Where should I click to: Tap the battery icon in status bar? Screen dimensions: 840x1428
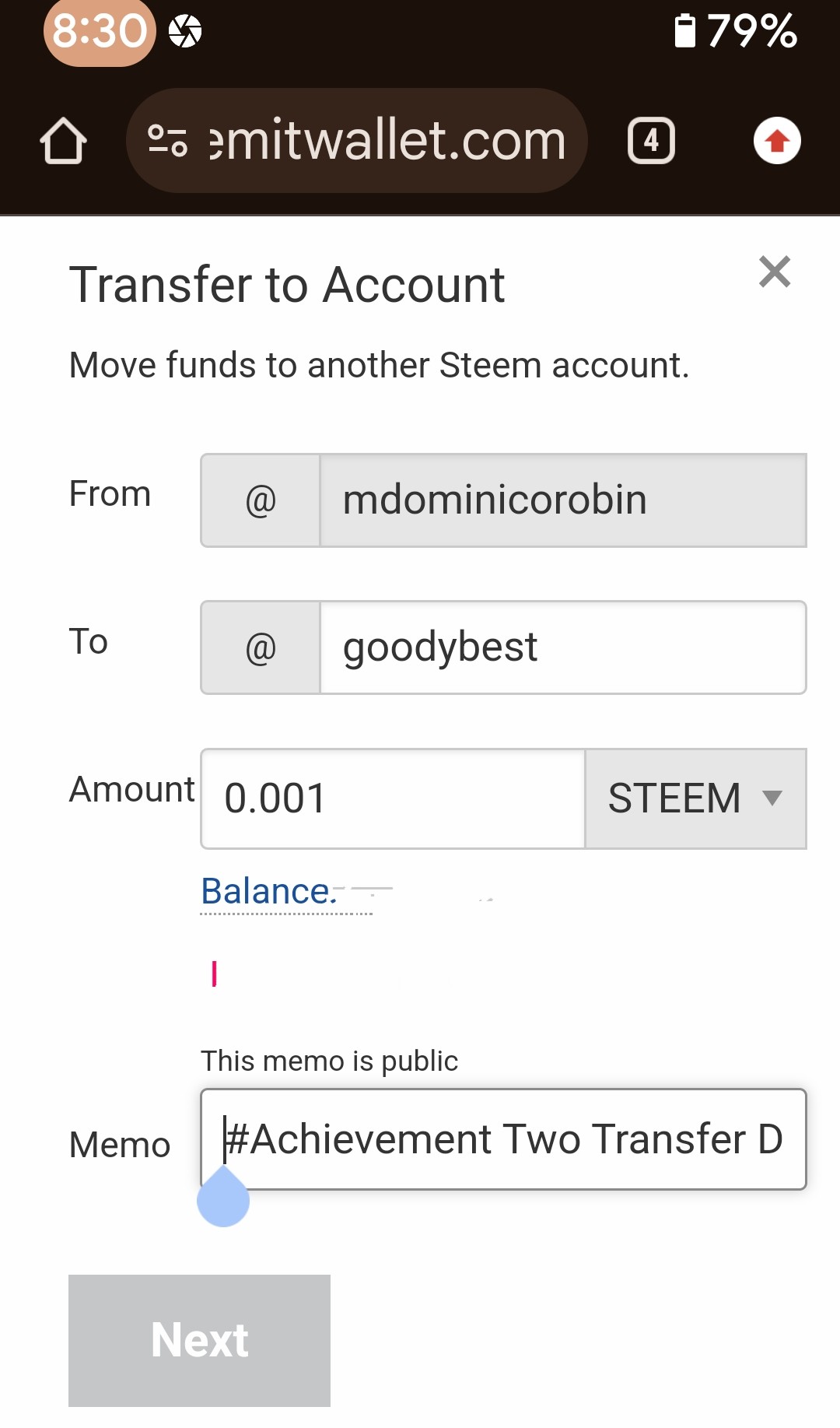point(684,31)
